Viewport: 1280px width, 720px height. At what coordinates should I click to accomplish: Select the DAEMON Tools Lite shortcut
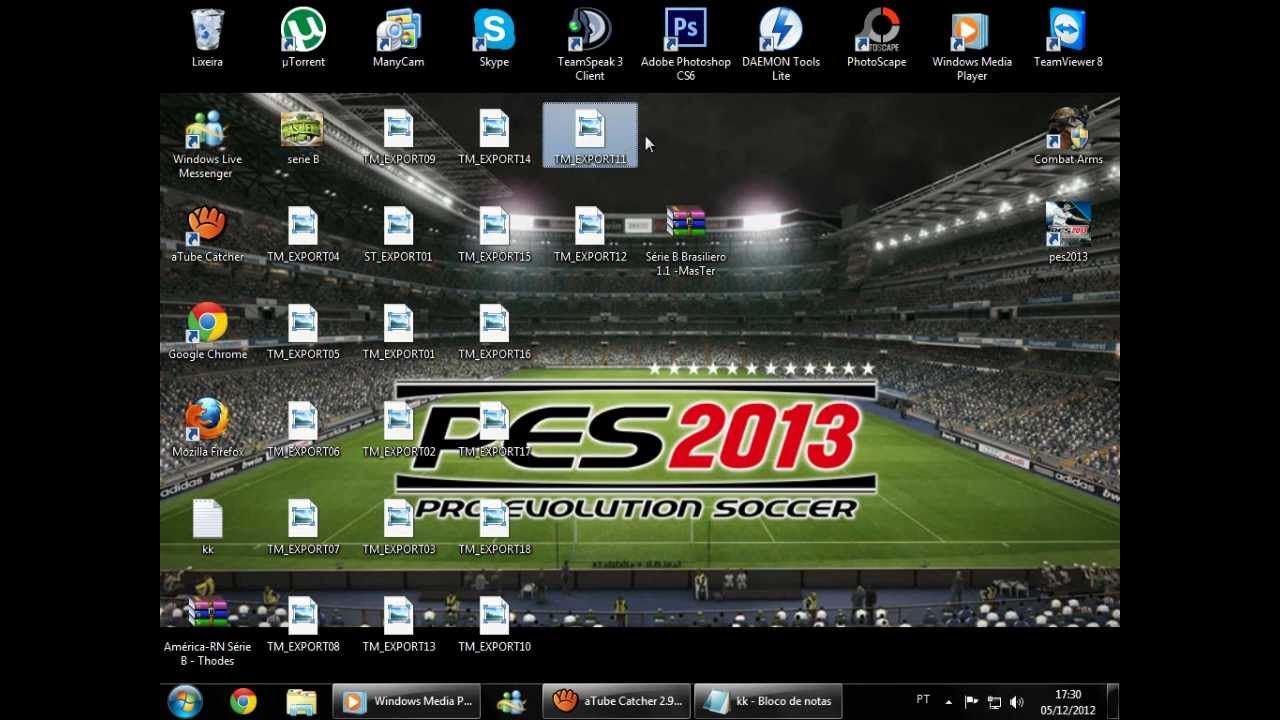click(x=781, y=45)
